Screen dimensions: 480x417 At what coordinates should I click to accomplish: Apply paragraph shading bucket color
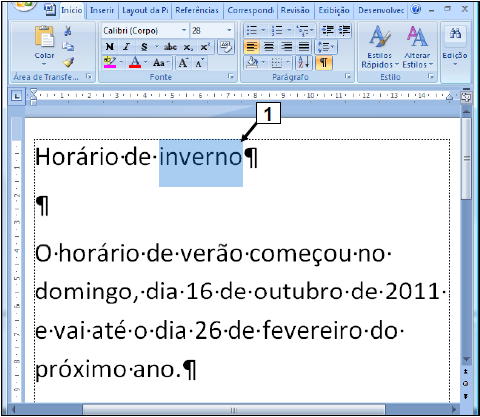[x=252, y=62]
